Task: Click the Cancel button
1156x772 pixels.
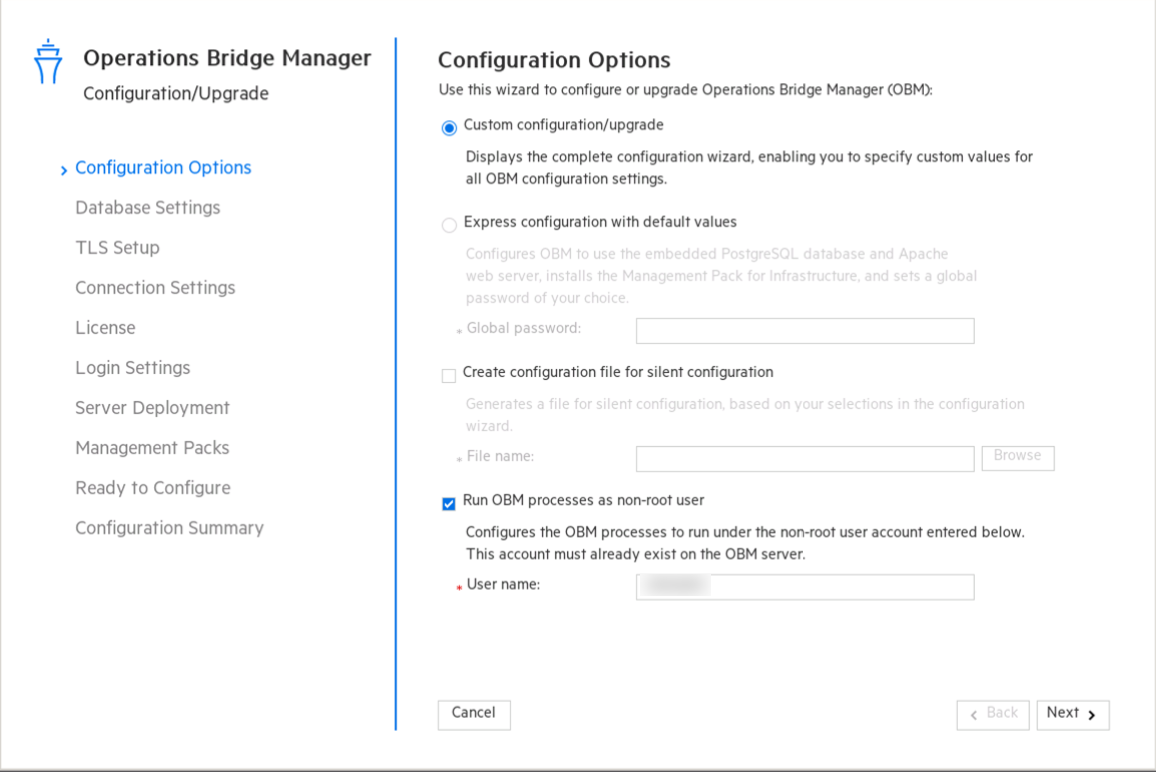Action: (x=474, y=714)
